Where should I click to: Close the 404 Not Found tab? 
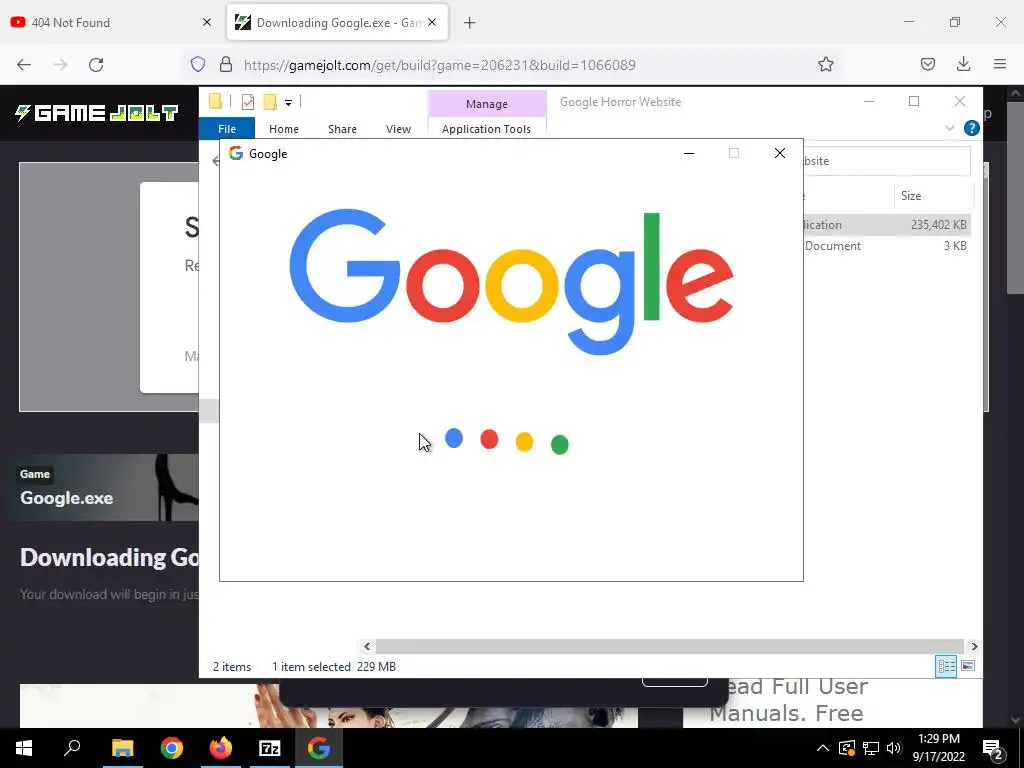pos(207,22)
